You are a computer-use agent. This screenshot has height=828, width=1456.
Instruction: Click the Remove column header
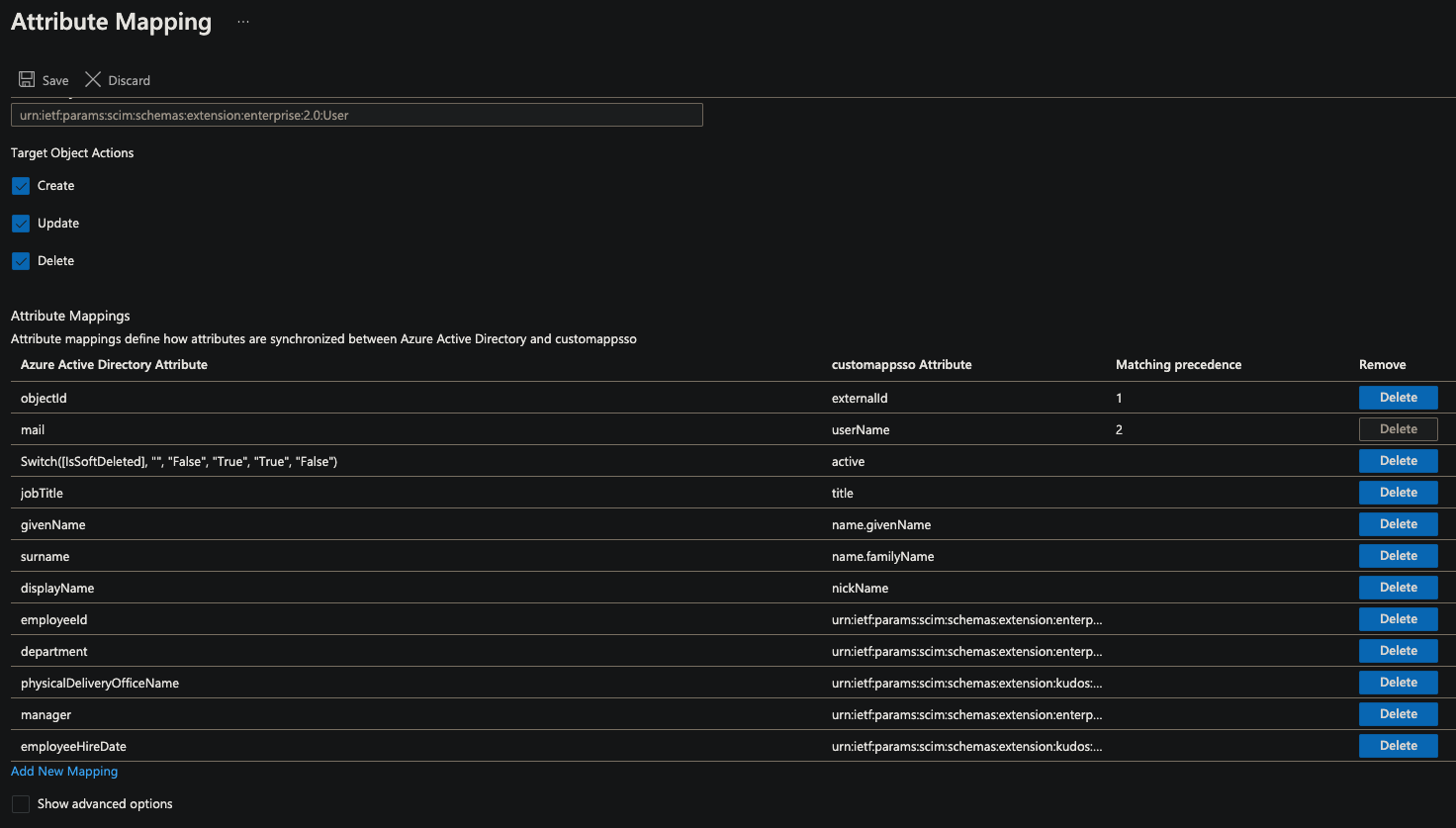[x=1383, y=365]
